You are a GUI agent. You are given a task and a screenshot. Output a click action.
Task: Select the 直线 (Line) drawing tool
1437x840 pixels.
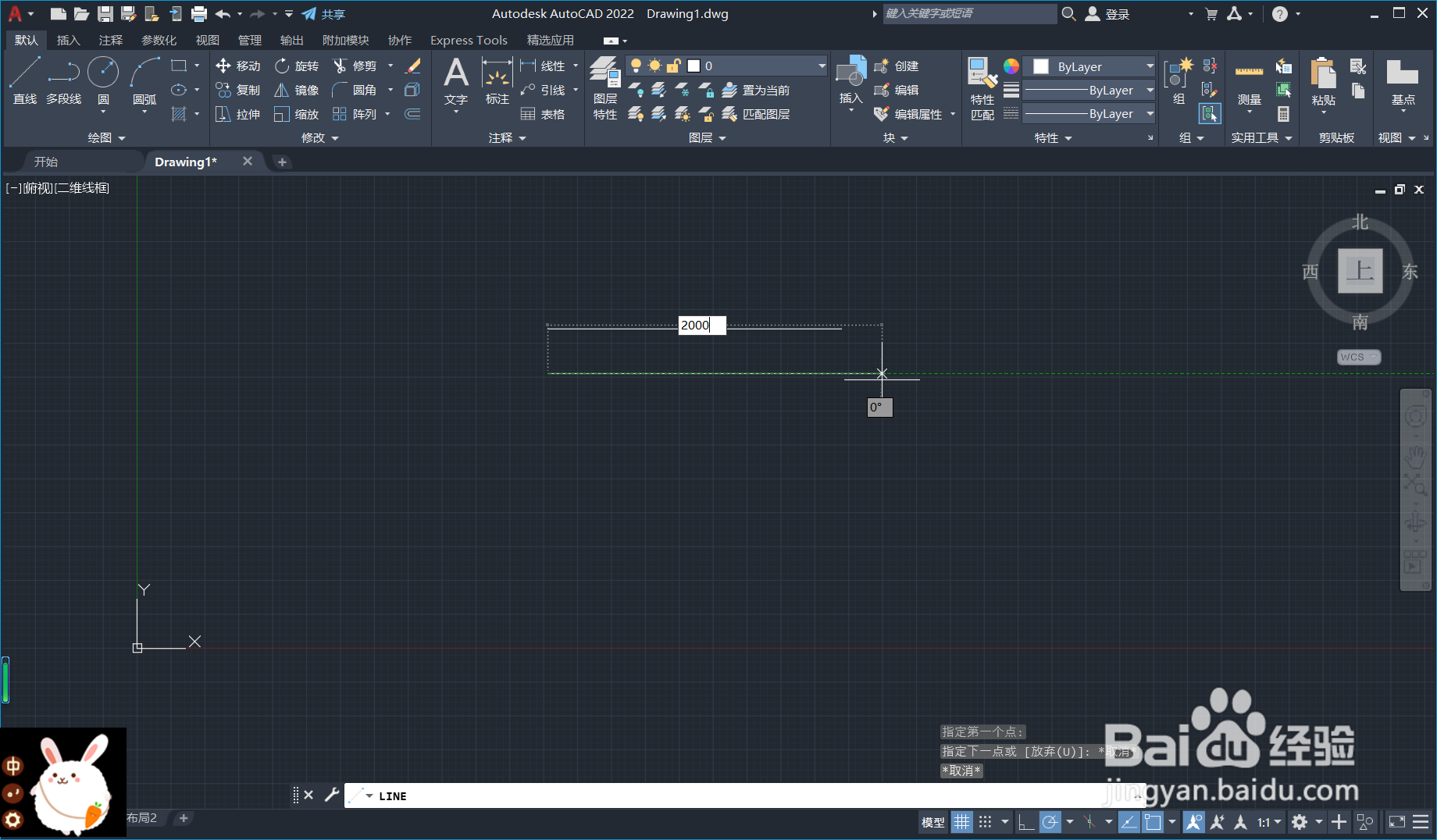click(25, 80)
